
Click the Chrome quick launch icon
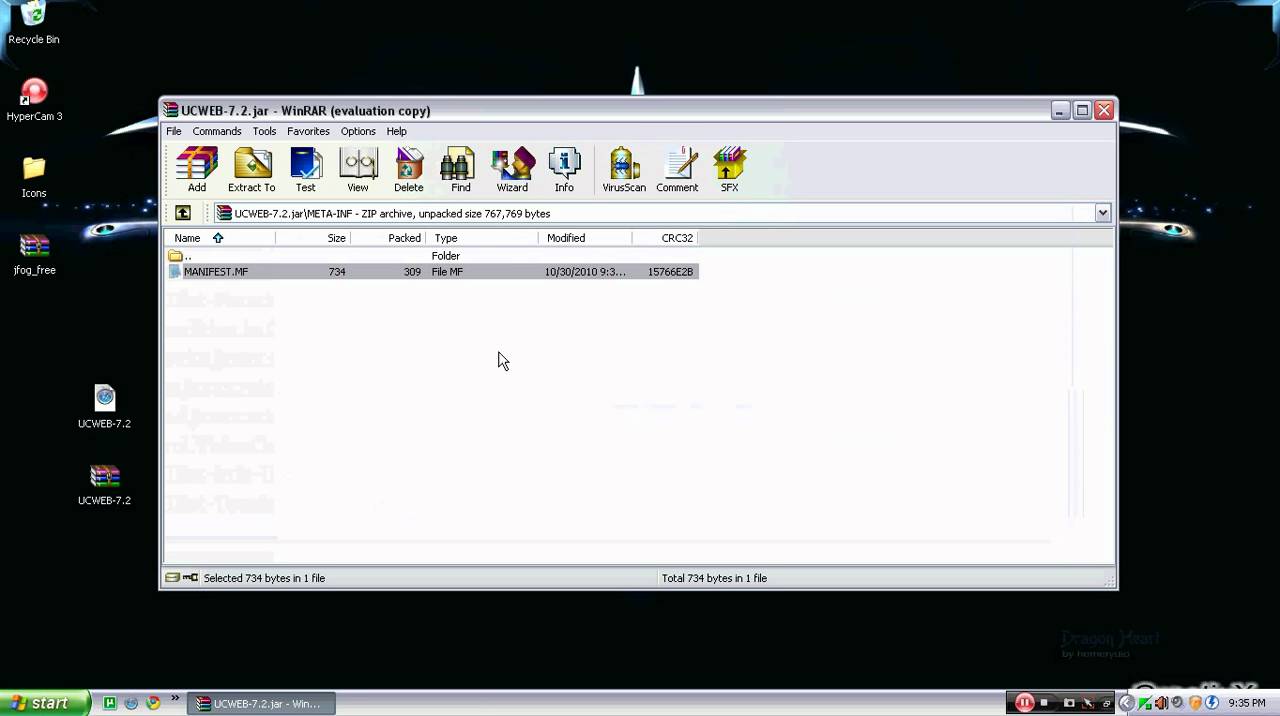coord(153,703)
